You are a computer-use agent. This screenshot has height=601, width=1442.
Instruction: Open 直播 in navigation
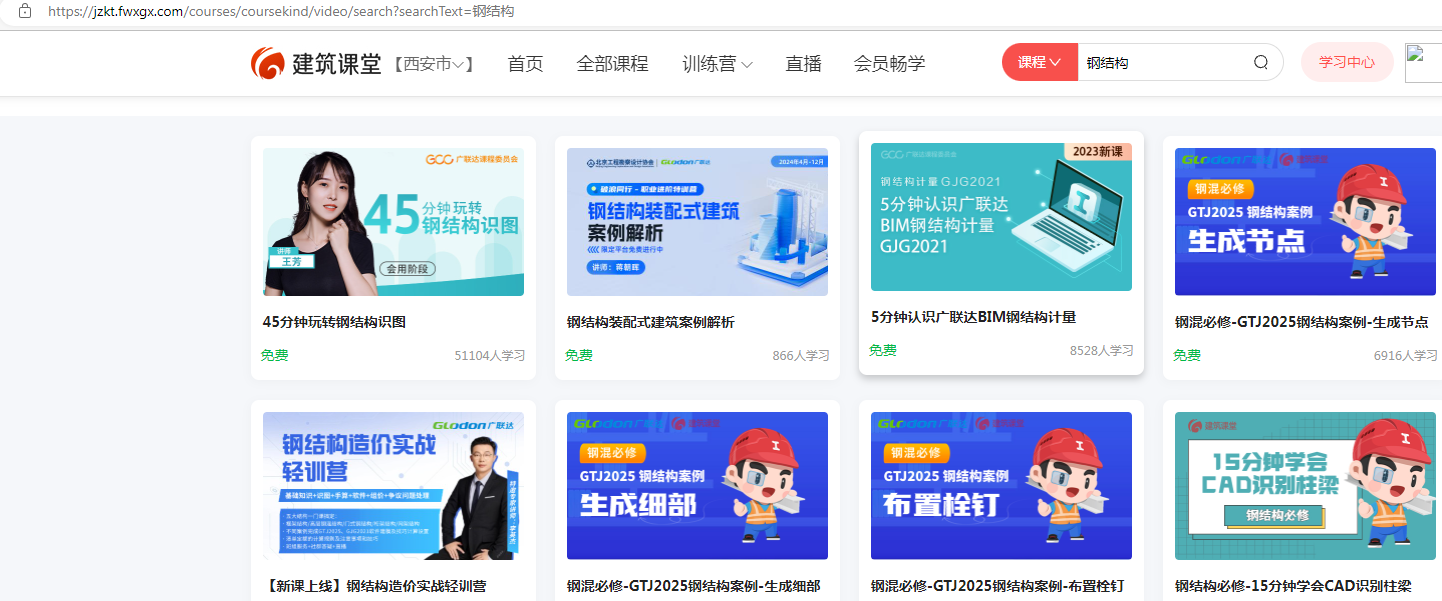[x=803, y=63]
